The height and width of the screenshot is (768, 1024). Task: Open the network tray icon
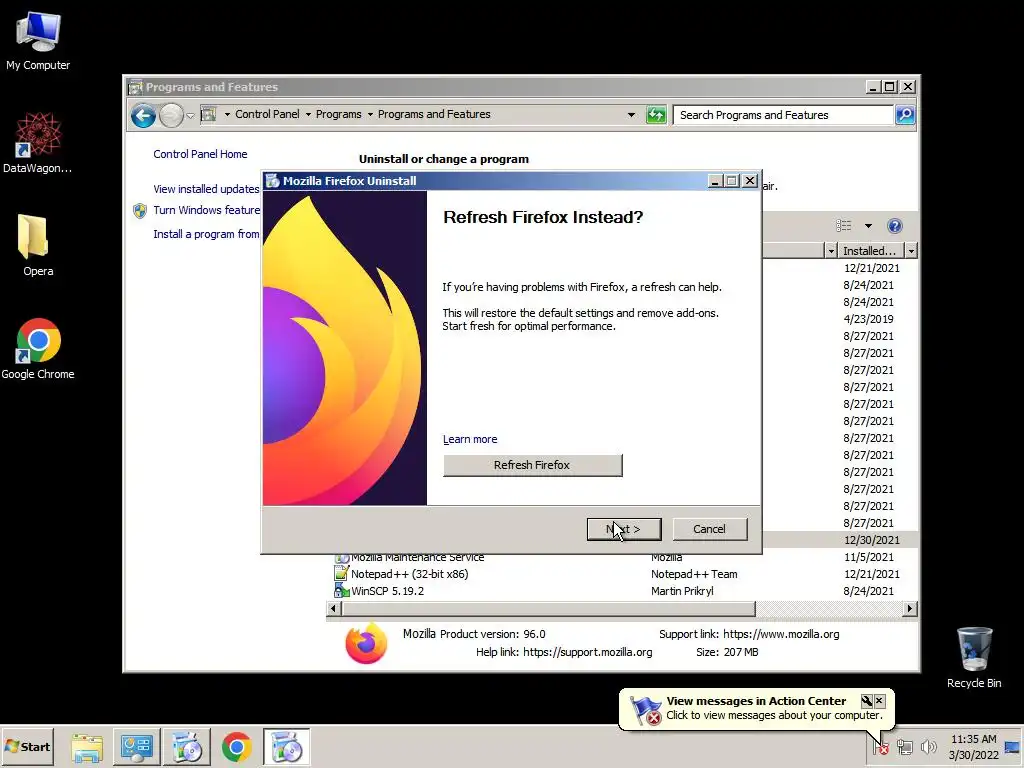click(x=904, y=746)
